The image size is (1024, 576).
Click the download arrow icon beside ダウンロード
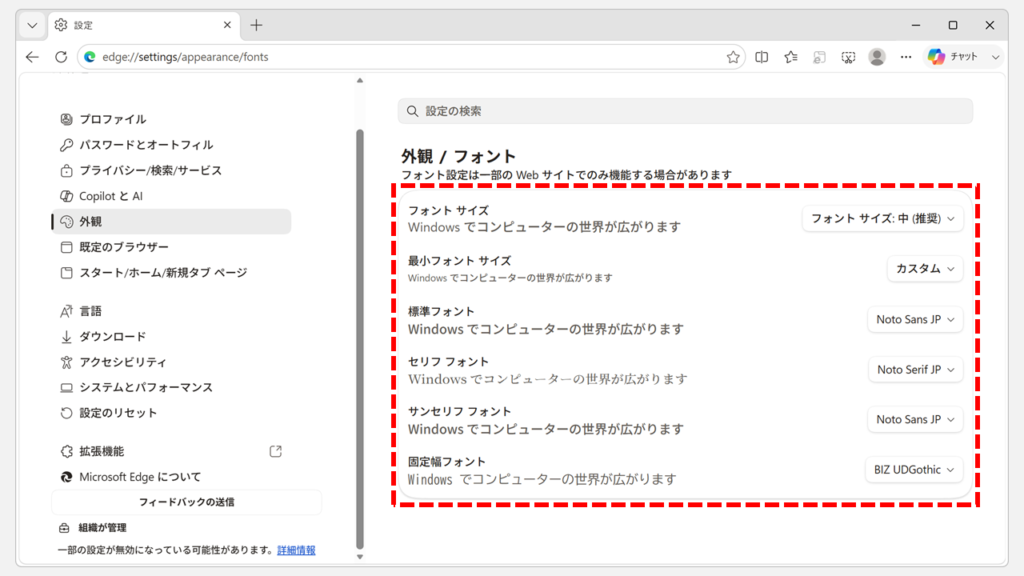(x=66, y=337)
